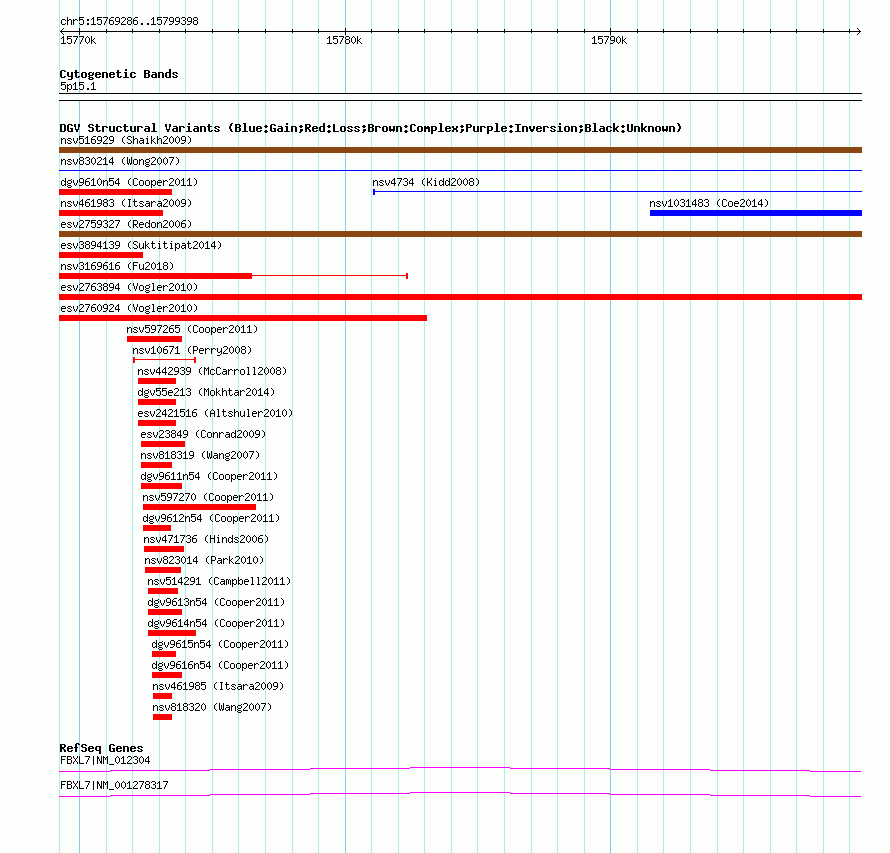
Task: Select nsv471736 (Hinds2006) variant
Action: pos(206,539)
